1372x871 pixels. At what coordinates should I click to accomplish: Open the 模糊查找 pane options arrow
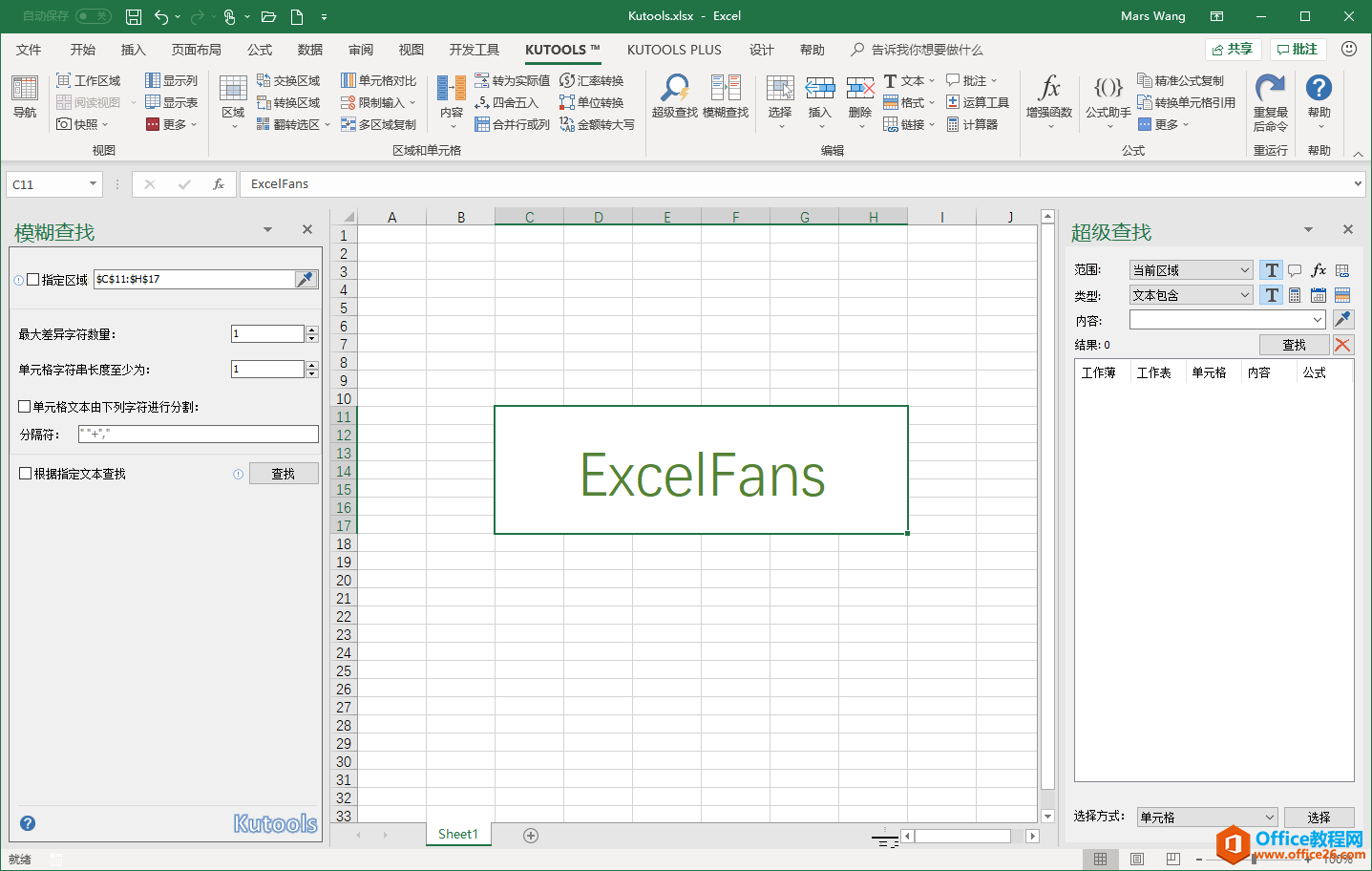267,229
